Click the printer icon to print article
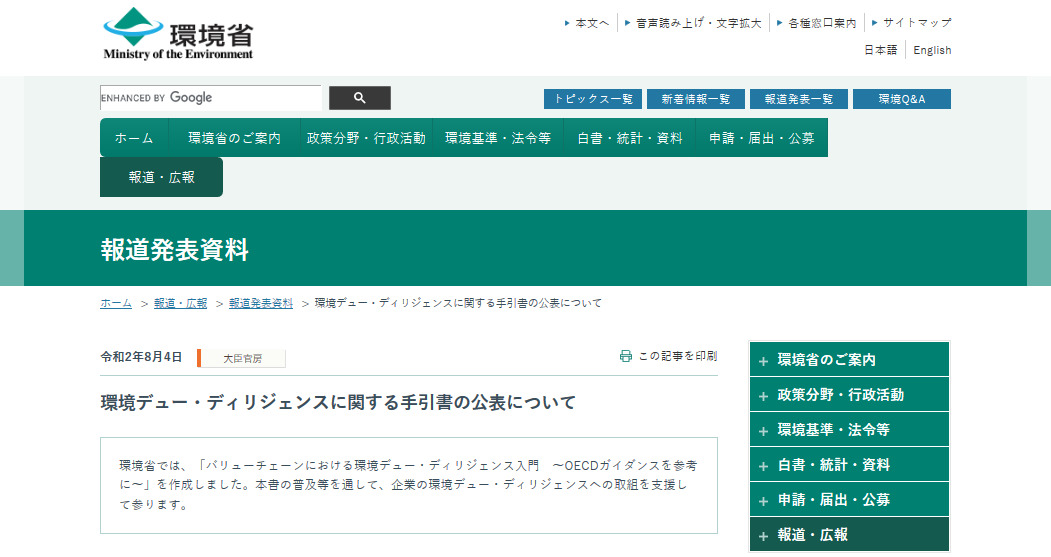1051x557 pixels. [x=626, y=356]
